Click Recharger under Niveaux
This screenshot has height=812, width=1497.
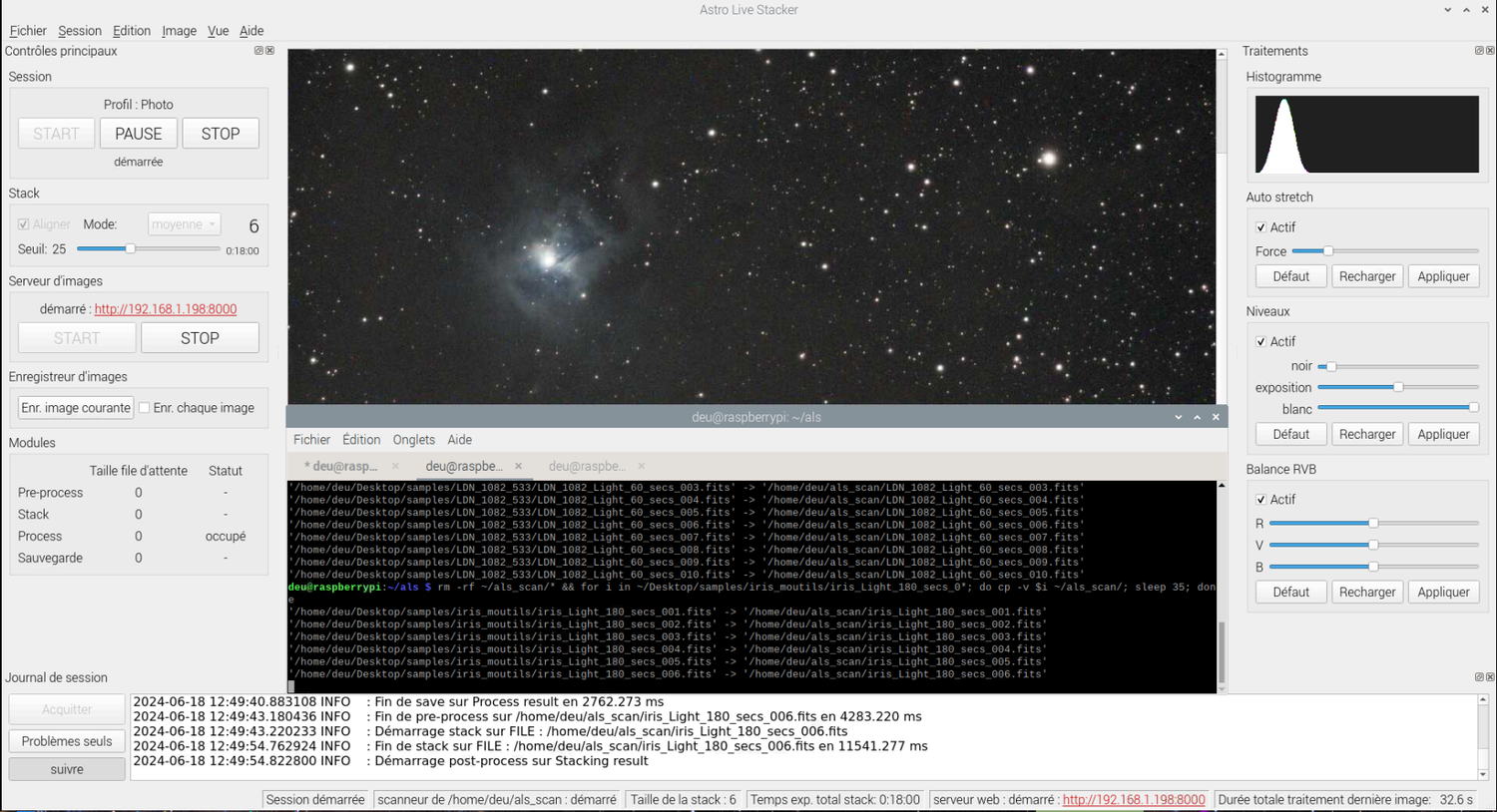coord(1367,434)
